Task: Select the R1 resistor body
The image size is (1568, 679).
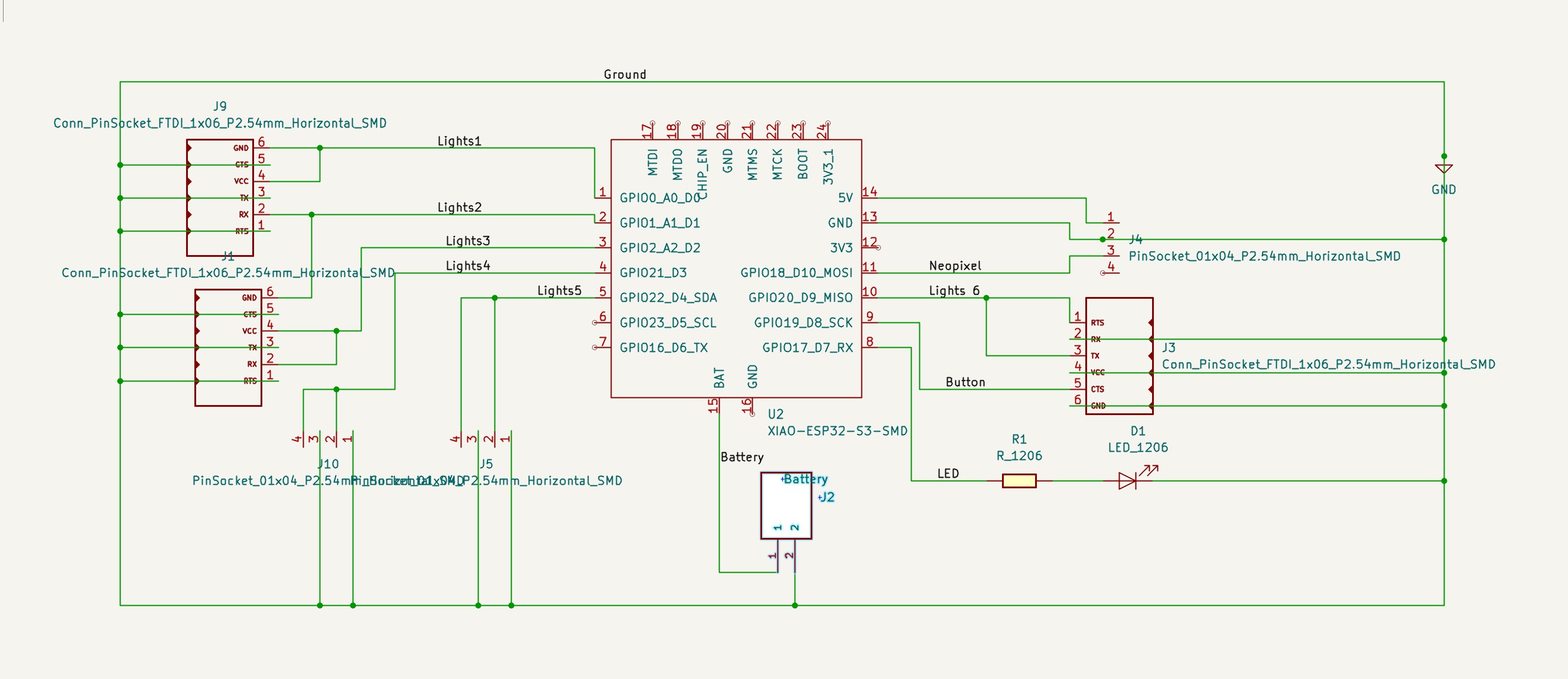Action: coord(1019,481)
